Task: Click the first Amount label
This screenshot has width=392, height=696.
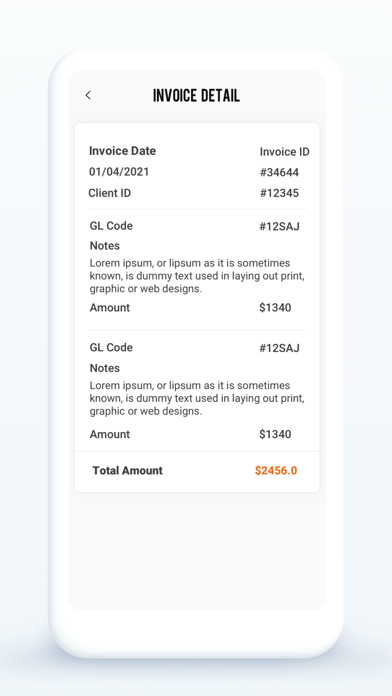Action: (x=110, y=308)
